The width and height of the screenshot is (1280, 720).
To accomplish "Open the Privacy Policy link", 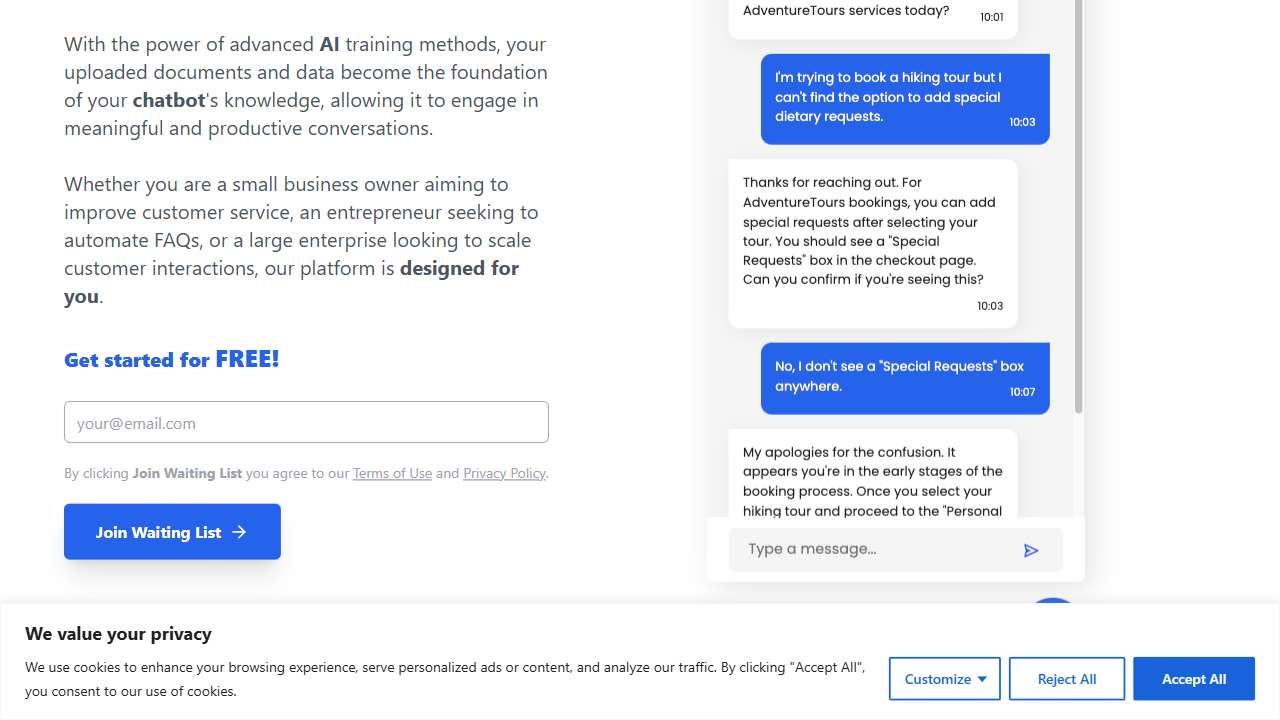I will click(504, 473).
